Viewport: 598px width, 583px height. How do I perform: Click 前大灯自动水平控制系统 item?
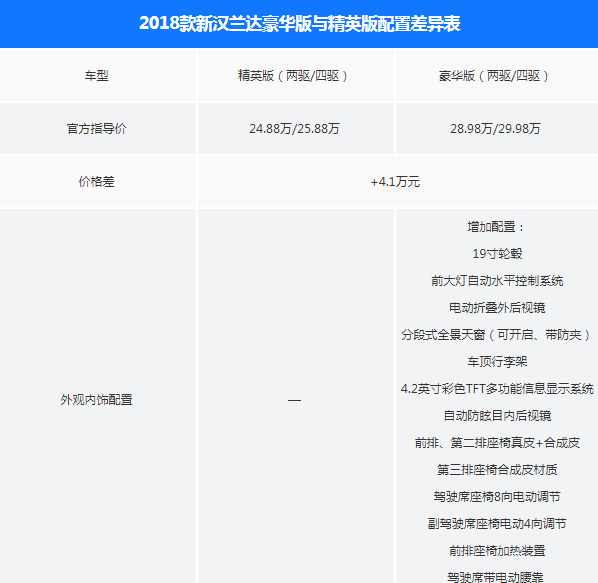pos(497,281)
